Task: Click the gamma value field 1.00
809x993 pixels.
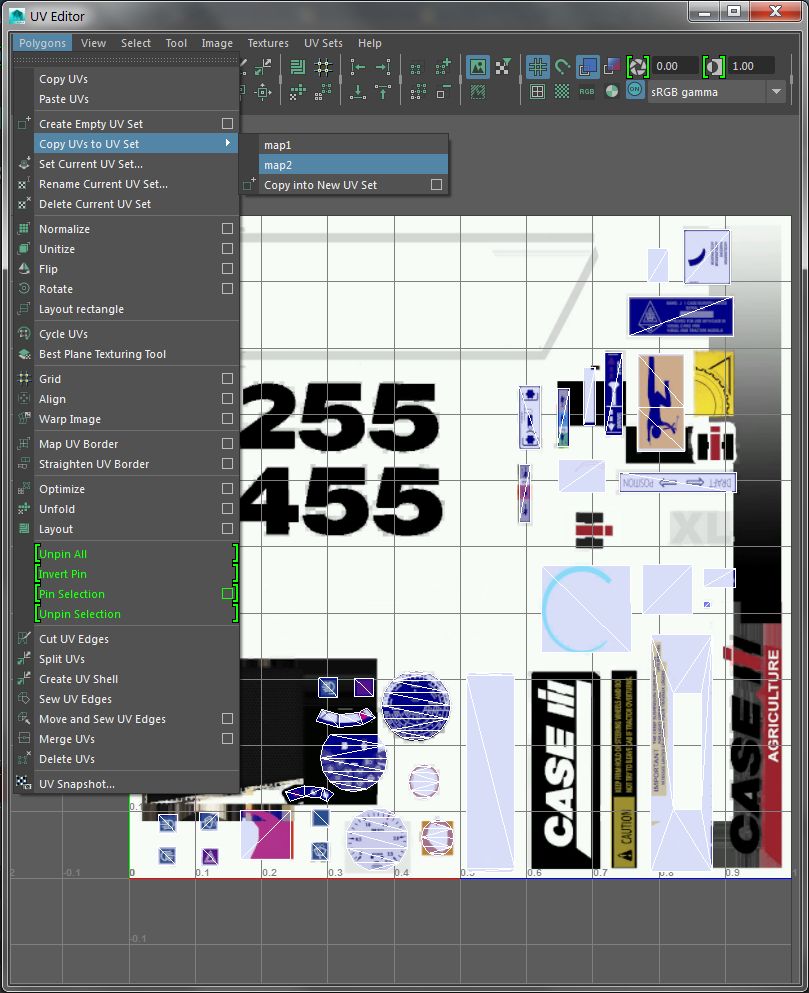Action: pyautogui.click(x=751, y=66)
